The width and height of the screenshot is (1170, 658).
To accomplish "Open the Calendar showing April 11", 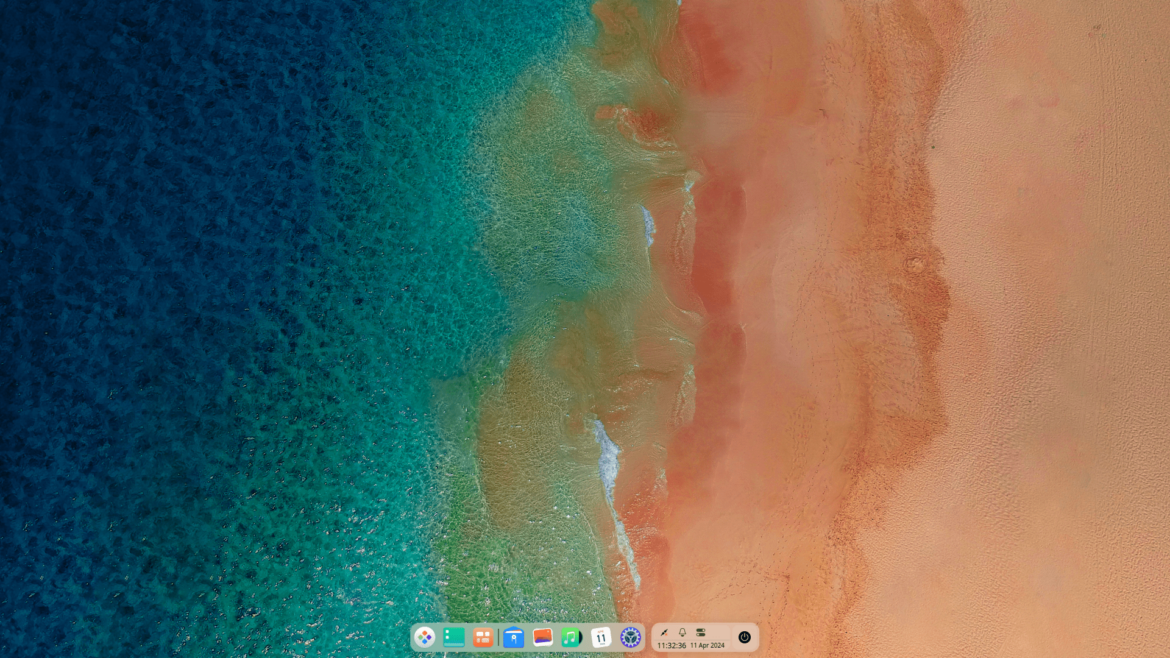I will [x=600, y=637].
